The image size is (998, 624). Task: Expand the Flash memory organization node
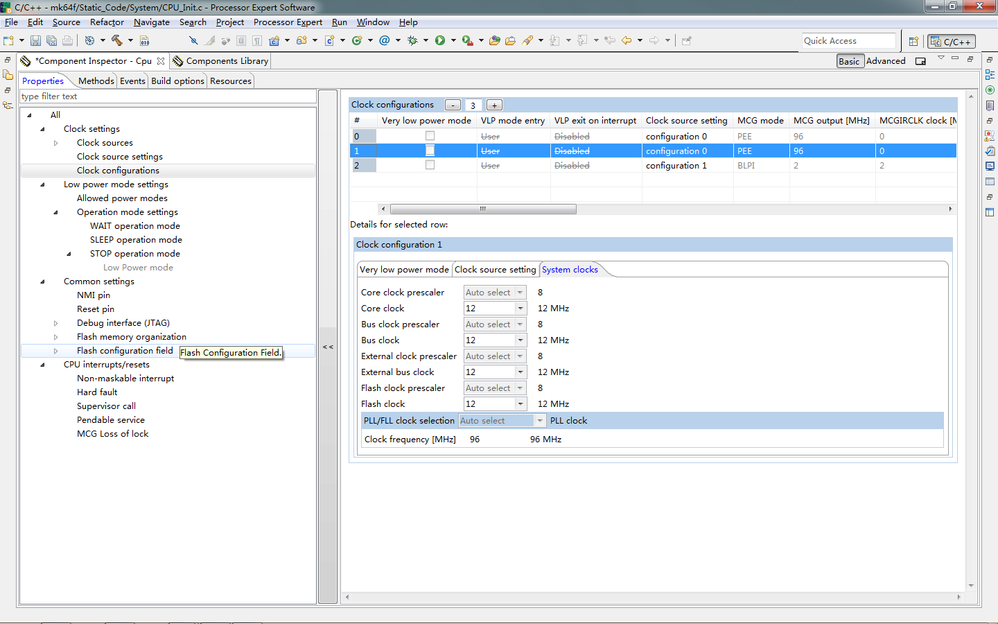tap(56, 337)
